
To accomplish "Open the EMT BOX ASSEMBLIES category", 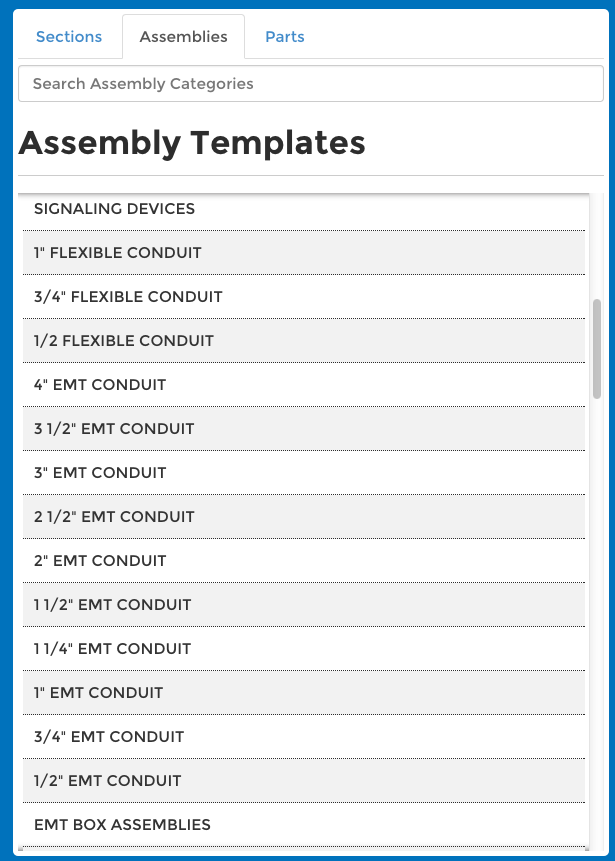I will pyautogui.click(x=303, y=825).
